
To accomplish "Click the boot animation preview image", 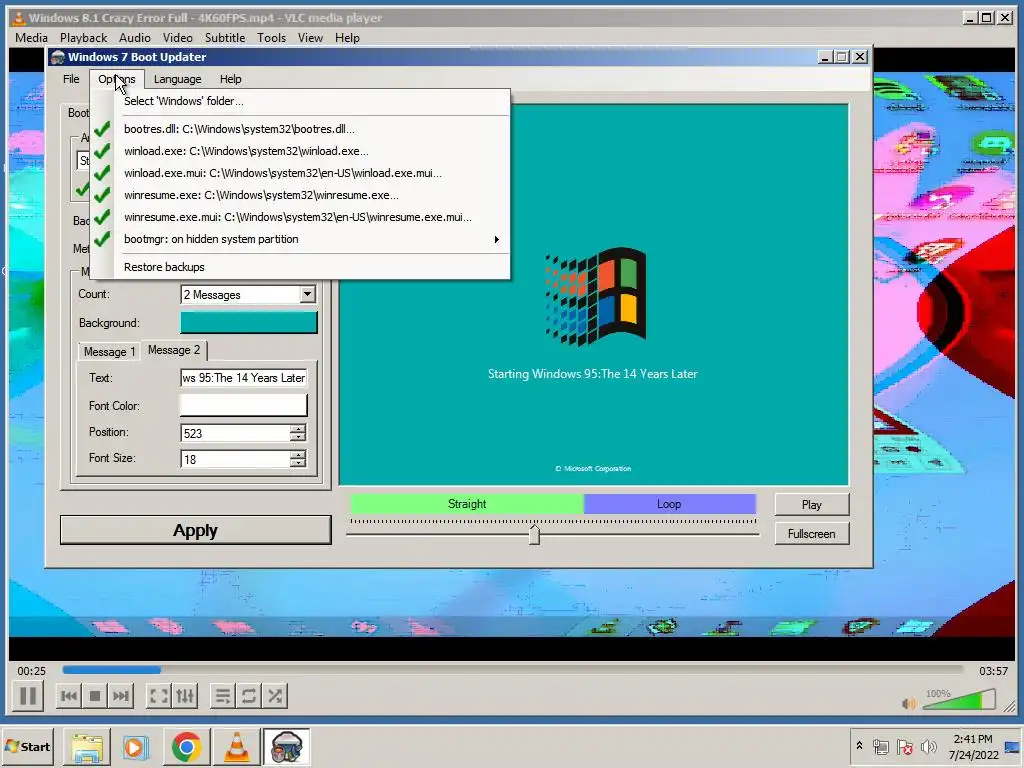I will coord(594,295).
